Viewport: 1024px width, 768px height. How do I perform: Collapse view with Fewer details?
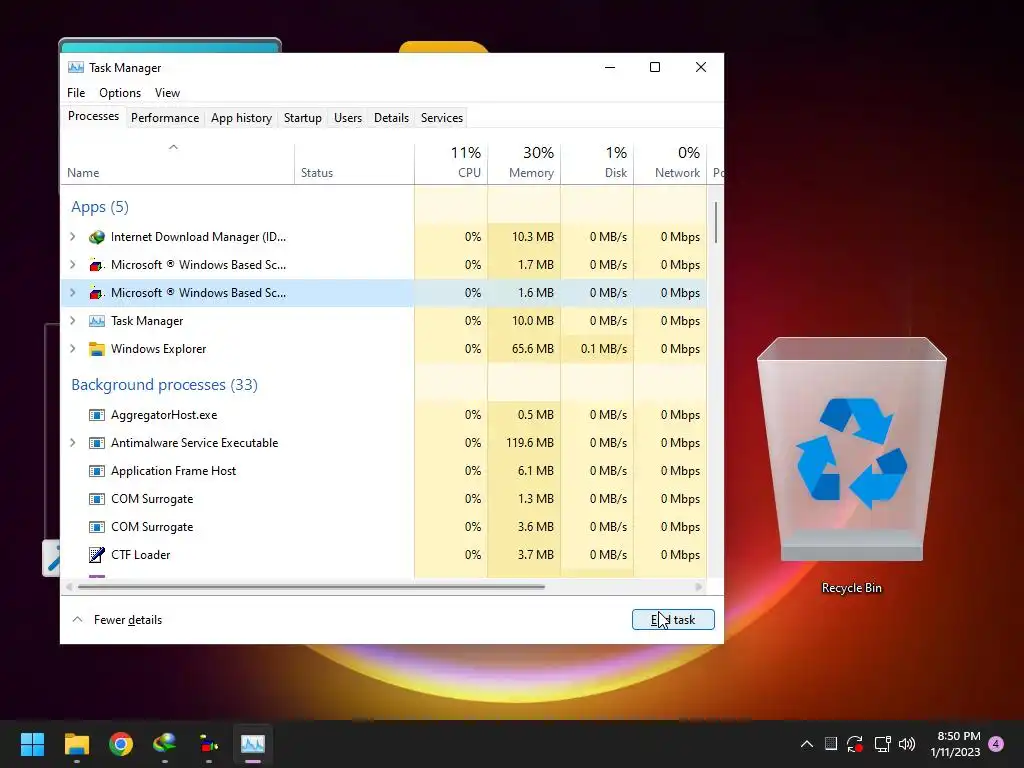click(118, 620)
